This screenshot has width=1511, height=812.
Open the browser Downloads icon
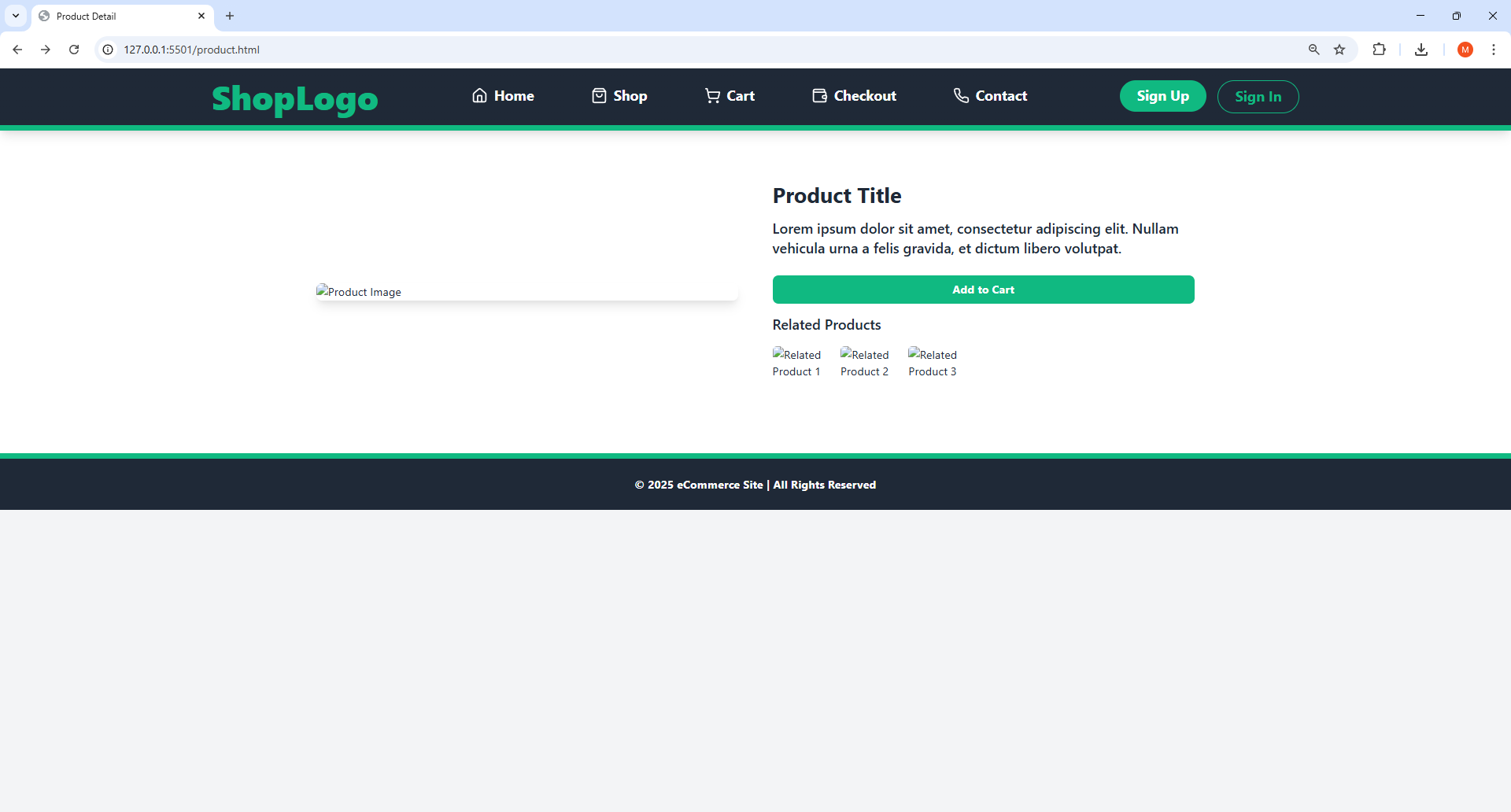[1421, 50]
